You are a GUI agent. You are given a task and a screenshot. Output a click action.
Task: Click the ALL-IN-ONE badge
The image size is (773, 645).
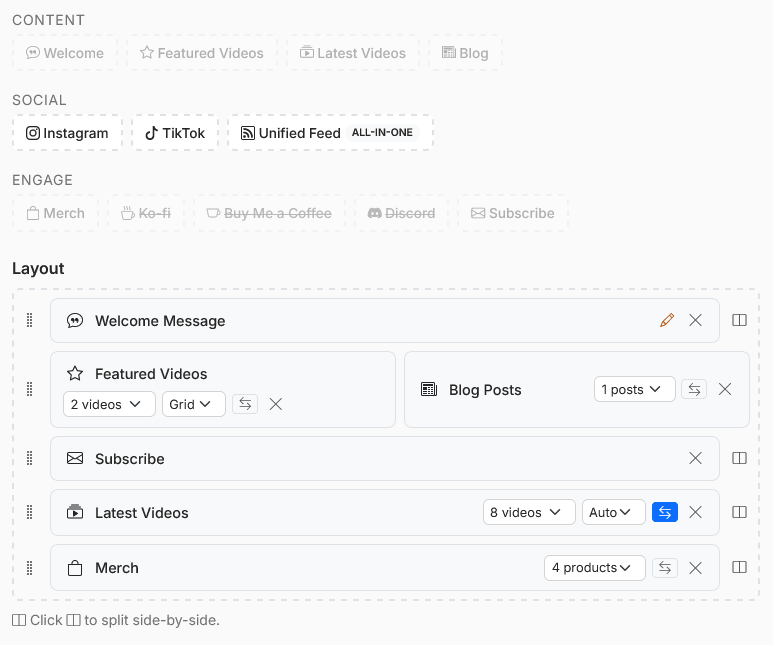click(x=382, y=133)
